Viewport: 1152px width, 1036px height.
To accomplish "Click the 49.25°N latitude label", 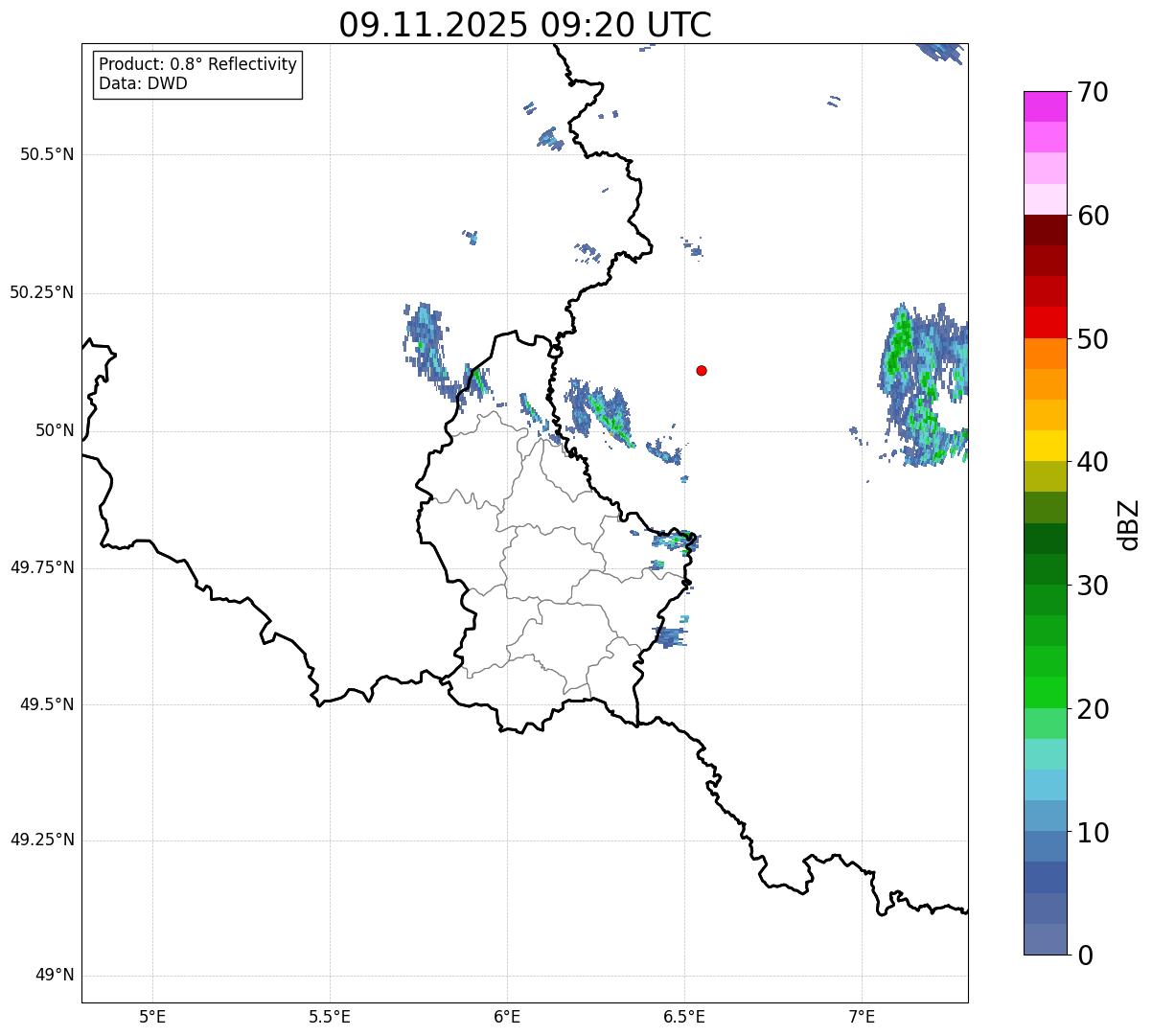I will click(41, 840).
